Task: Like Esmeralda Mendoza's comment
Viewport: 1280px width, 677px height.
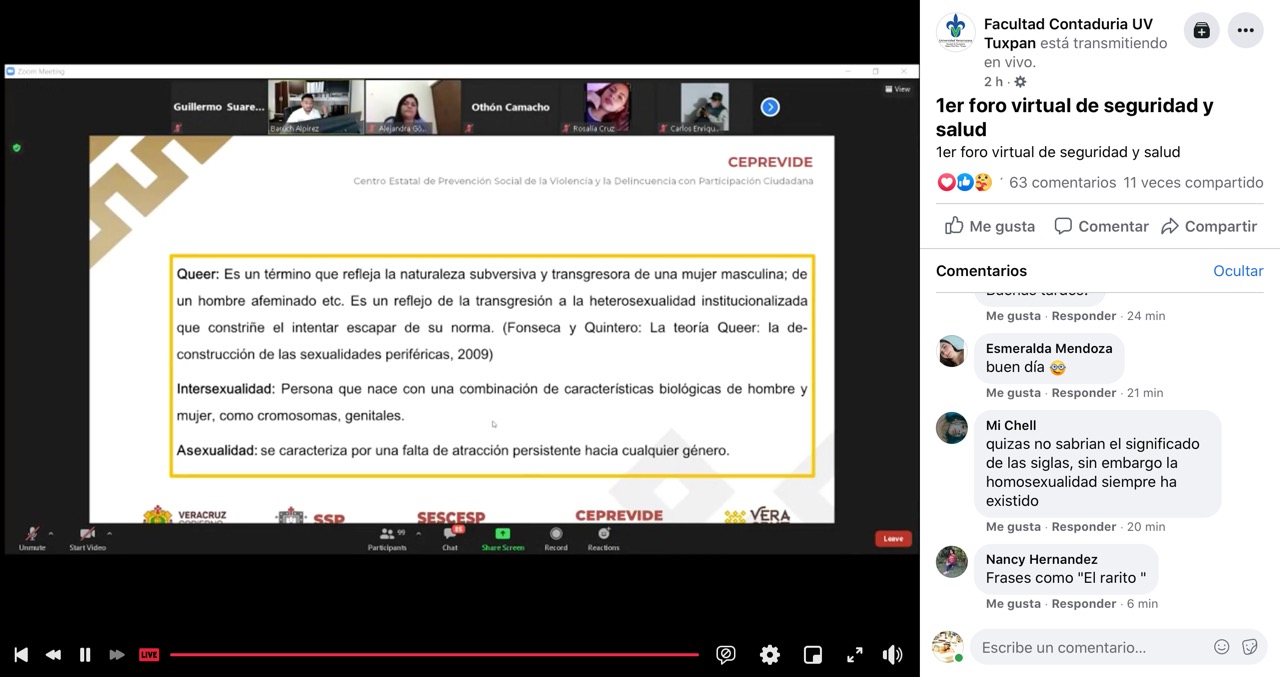Action: tap(1013, 393)
